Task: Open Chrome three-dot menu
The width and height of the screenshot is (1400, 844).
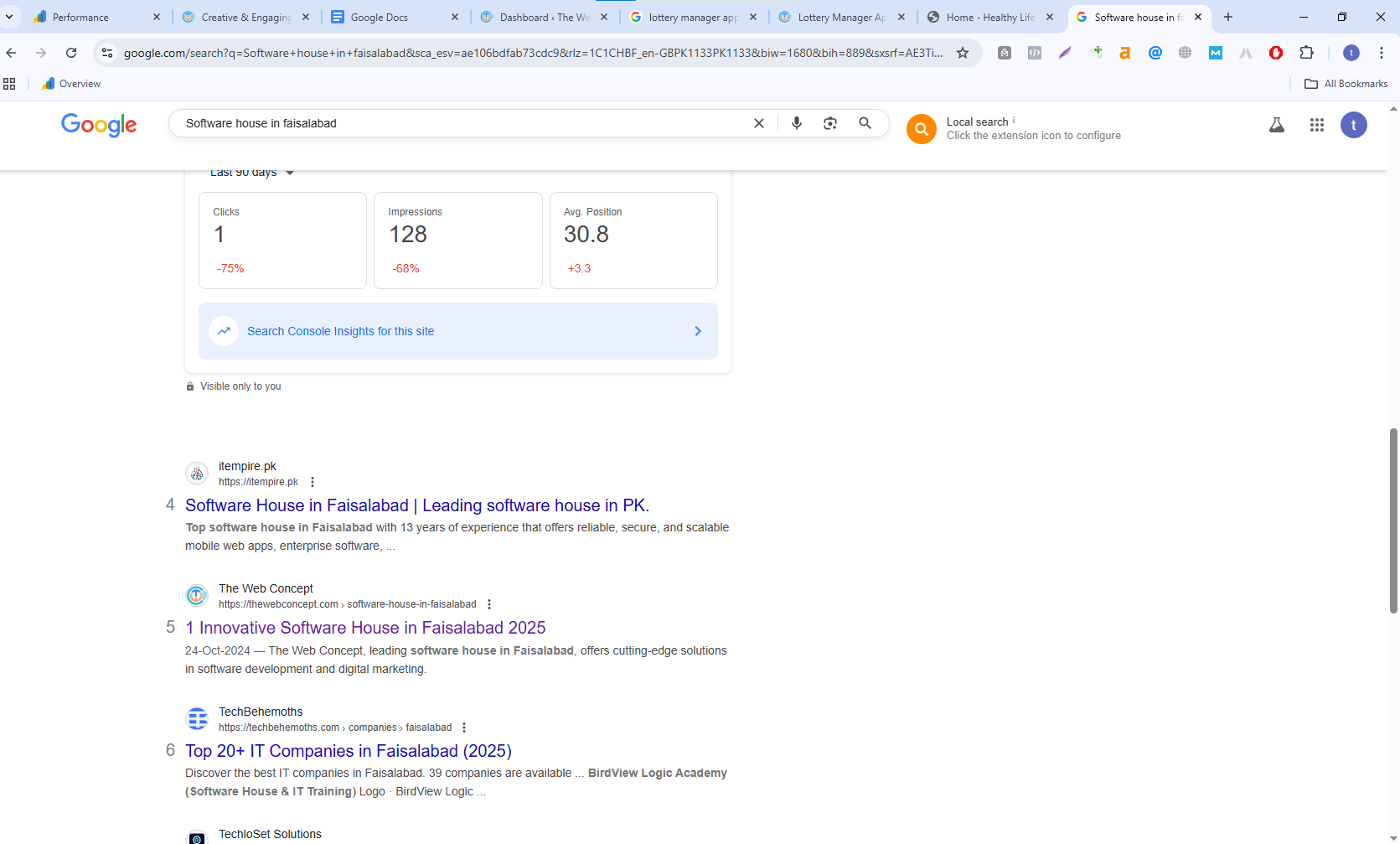Action: 1382,53
